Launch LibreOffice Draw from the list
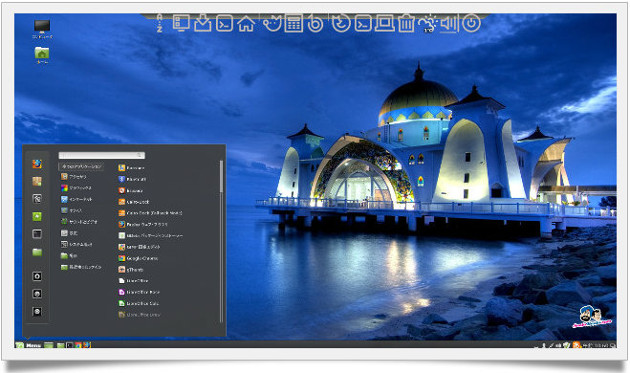630x373 pixels. (x=139, y=314)
